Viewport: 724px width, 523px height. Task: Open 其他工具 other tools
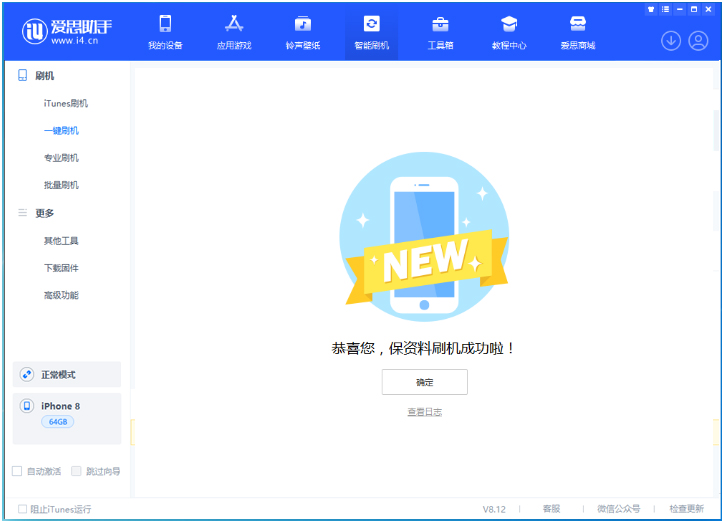coord(61,240)
